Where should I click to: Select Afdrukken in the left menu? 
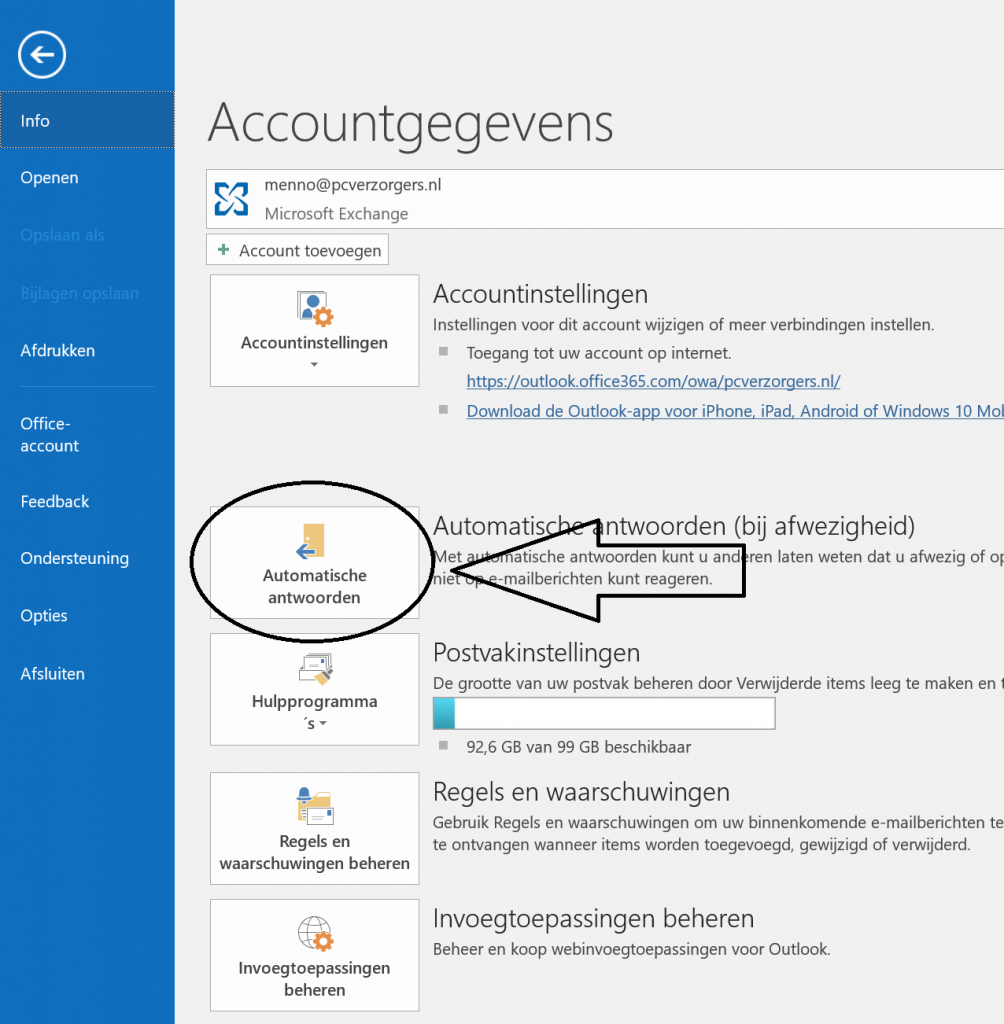57,351
